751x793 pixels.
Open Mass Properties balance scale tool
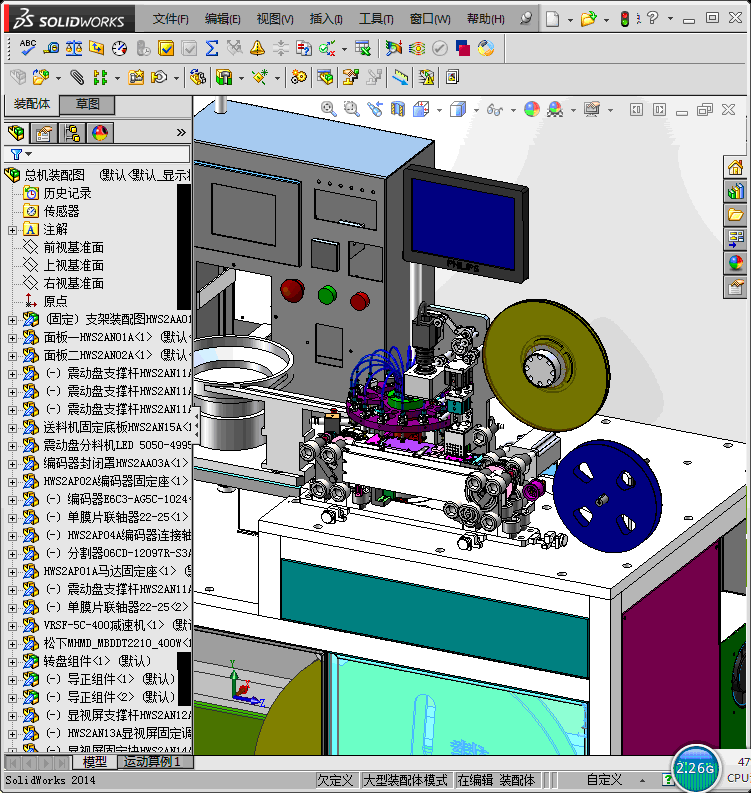(74, 48)
